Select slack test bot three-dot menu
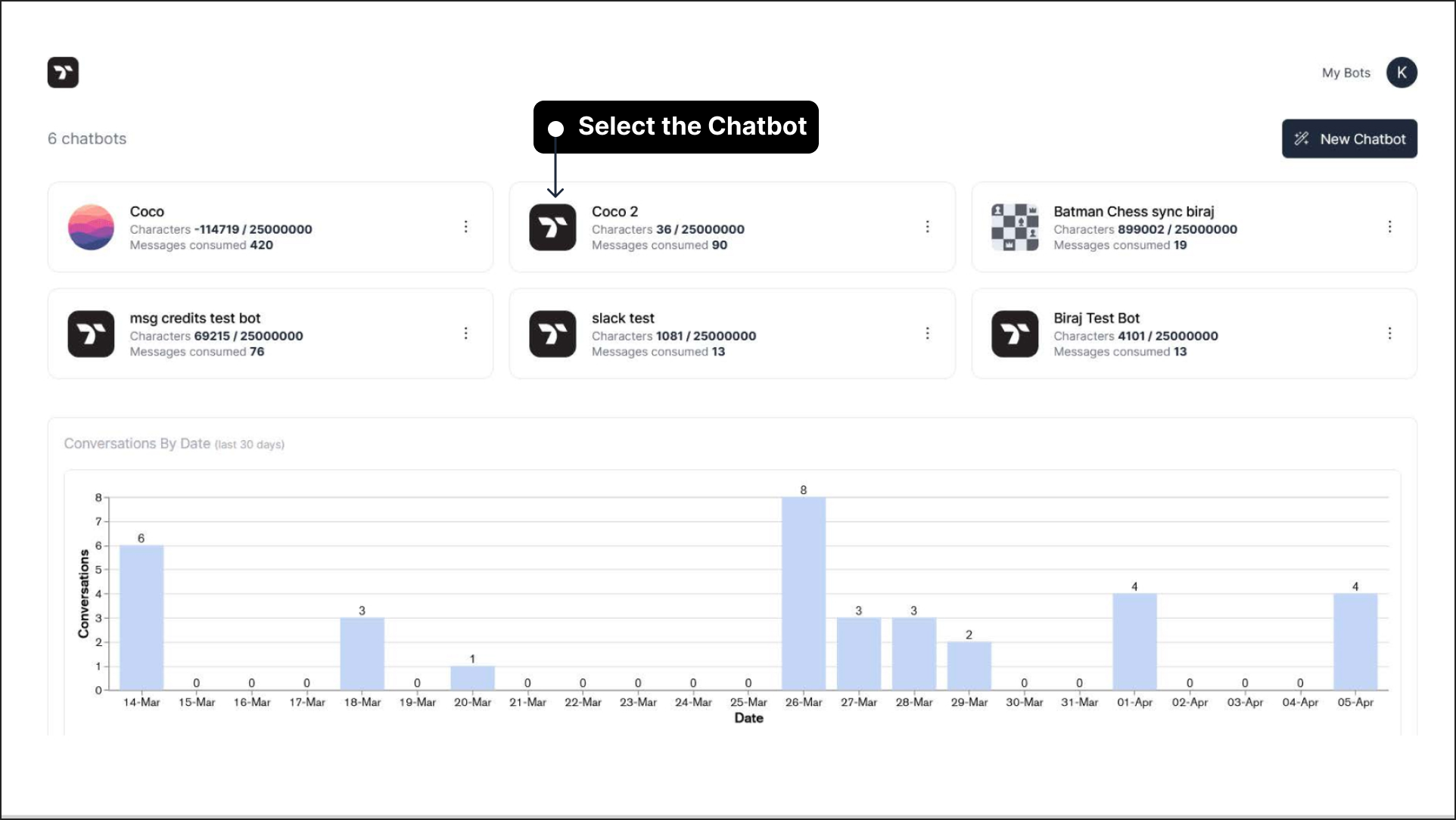 [926, 334]
